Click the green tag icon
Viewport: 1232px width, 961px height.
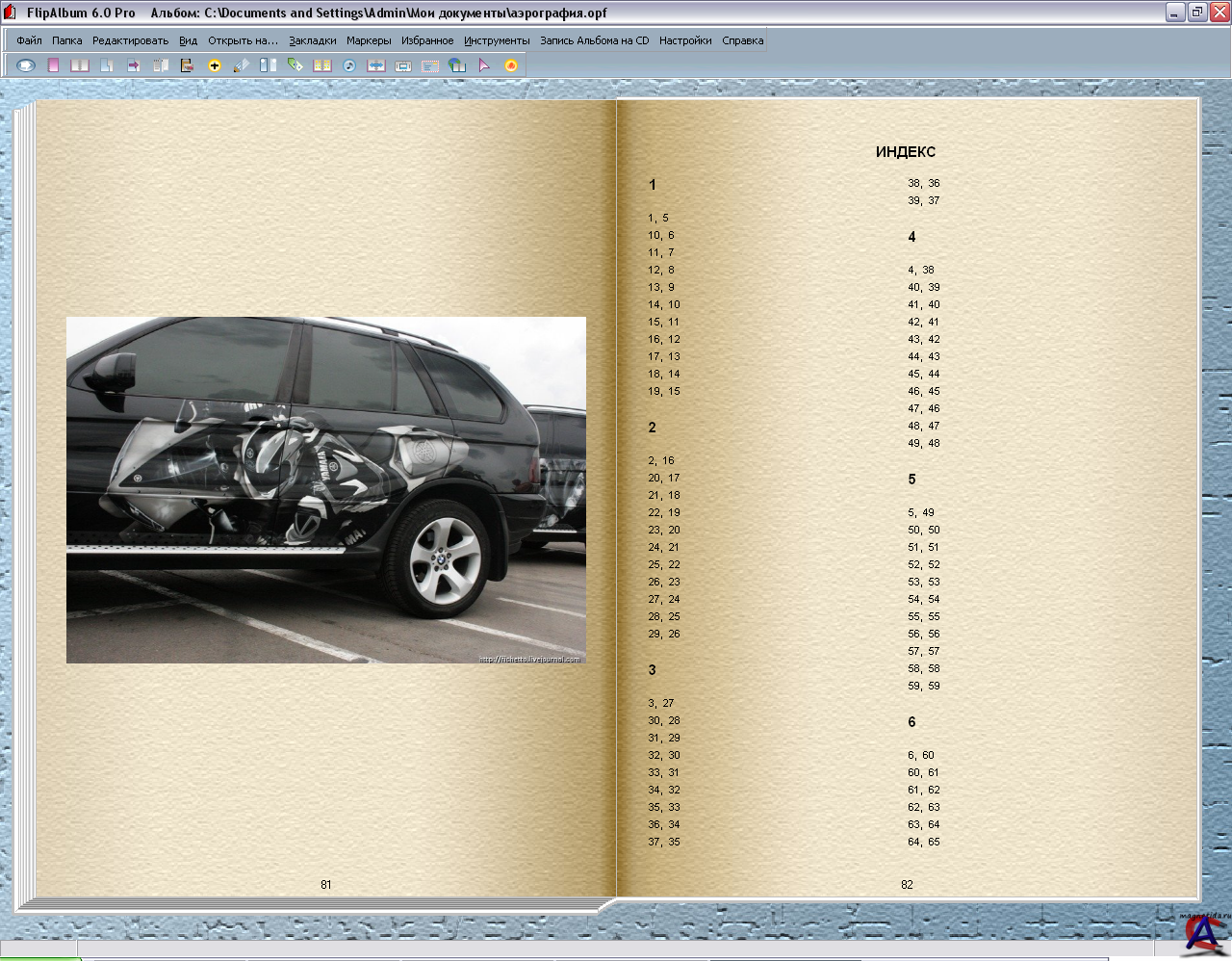tap(295, 65)
